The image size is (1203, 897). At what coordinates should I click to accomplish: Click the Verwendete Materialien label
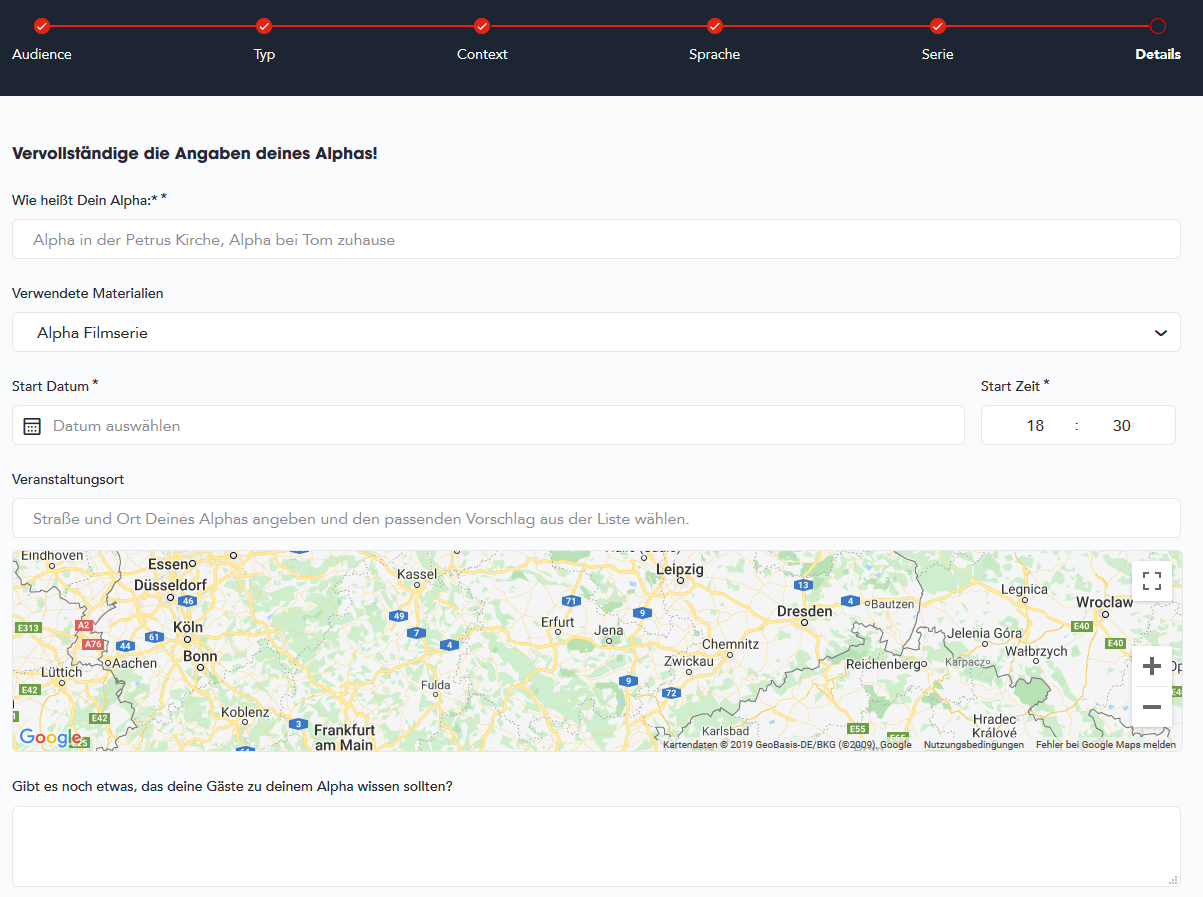(88, 293)
